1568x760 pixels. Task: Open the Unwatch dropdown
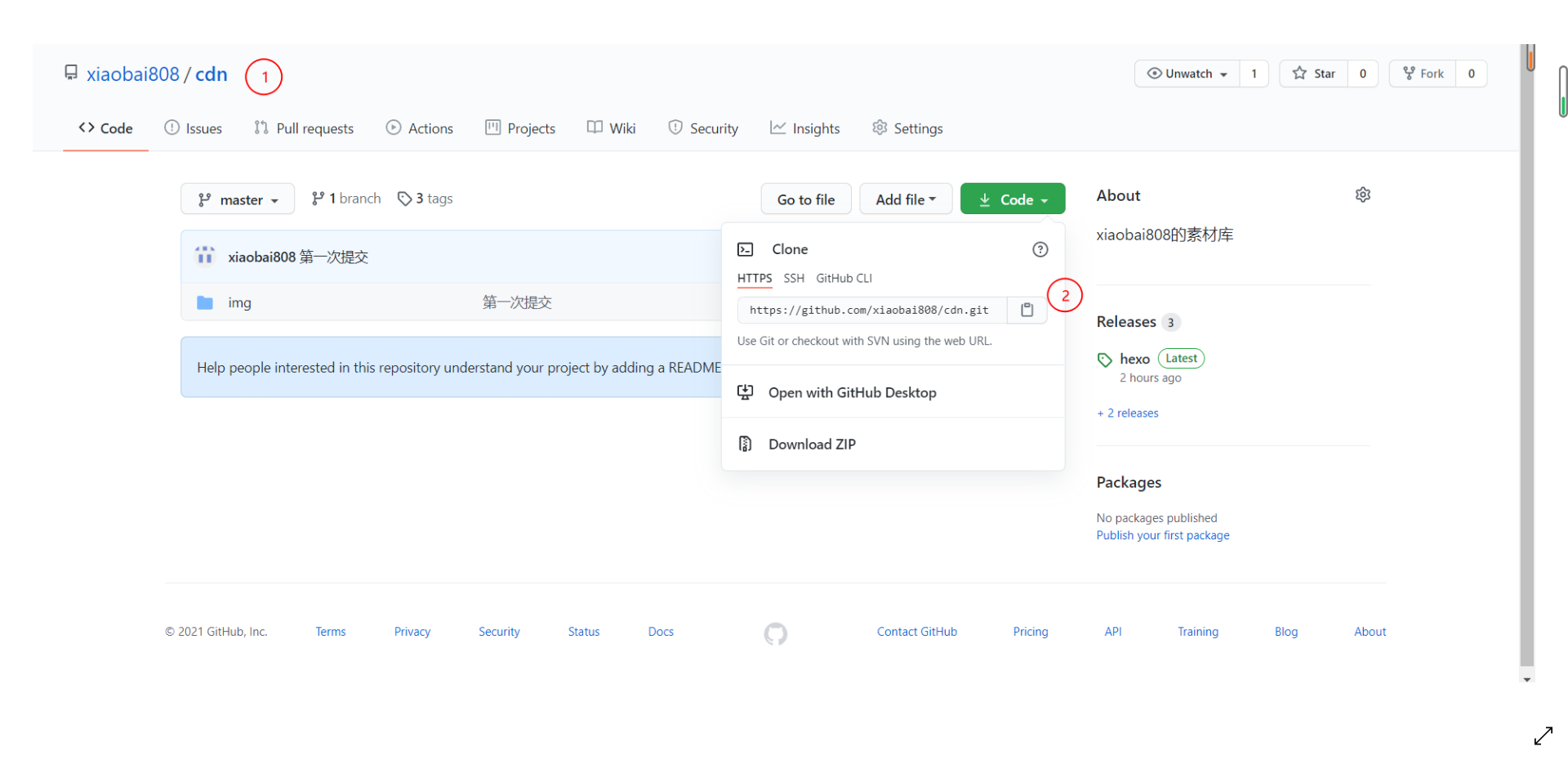click(1186, 73)
